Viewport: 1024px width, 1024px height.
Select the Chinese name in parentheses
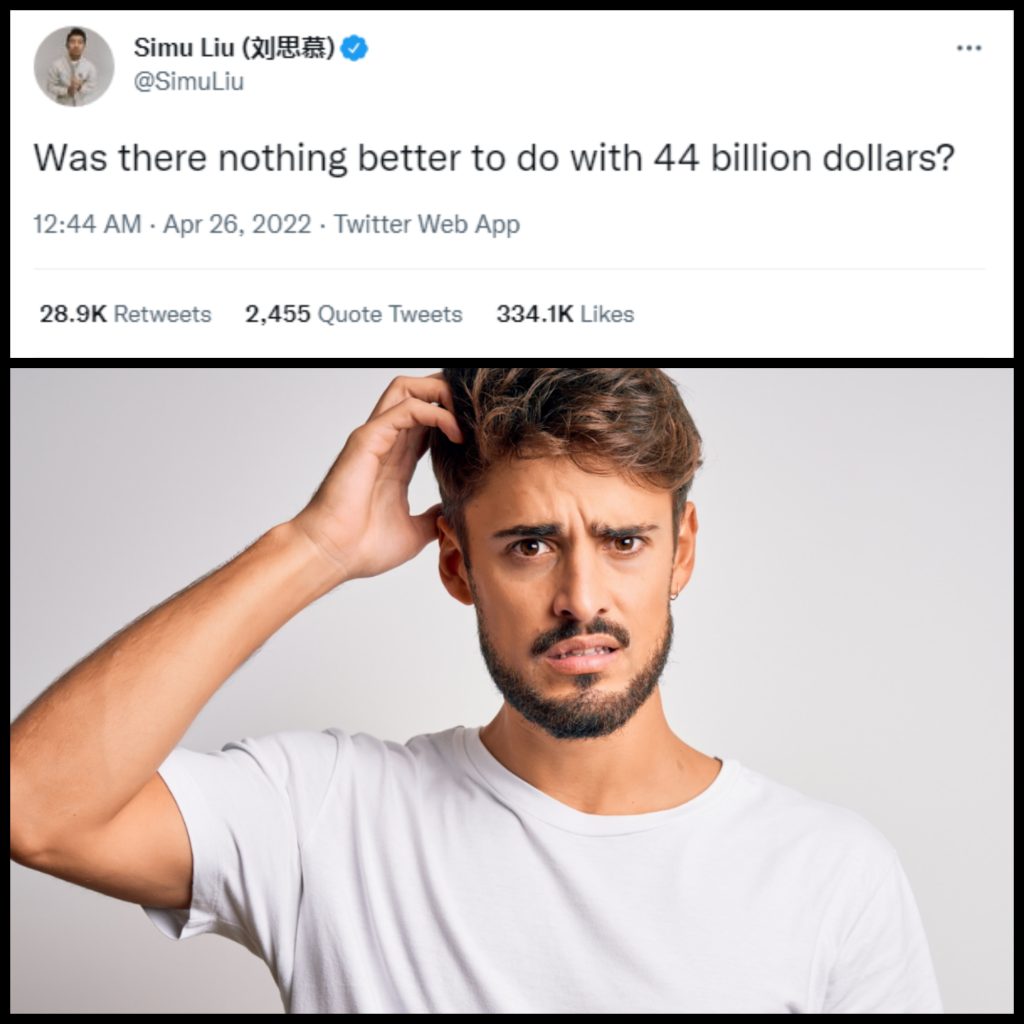click(289, 47)
